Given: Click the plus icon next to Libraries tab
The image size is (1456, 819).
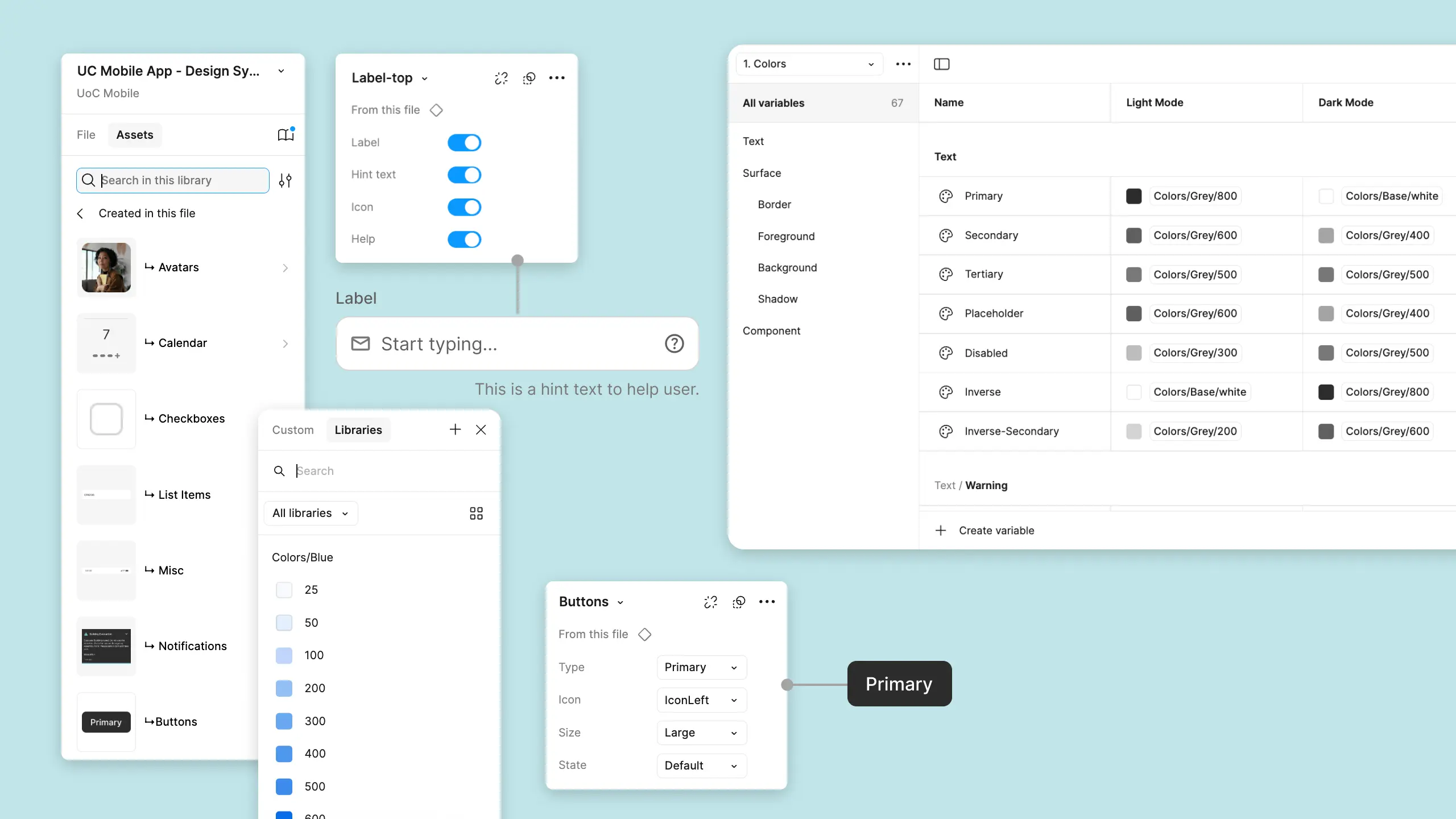Looking at the screenshot, I should point(455,430).
